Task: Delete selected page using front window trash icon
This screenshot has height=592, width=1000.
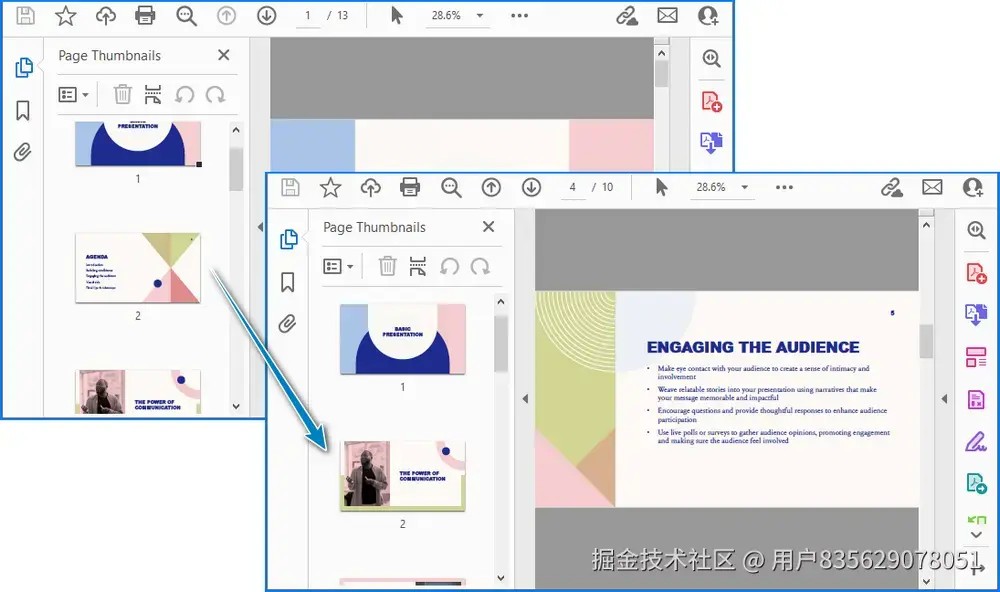Action: [387, 266]
